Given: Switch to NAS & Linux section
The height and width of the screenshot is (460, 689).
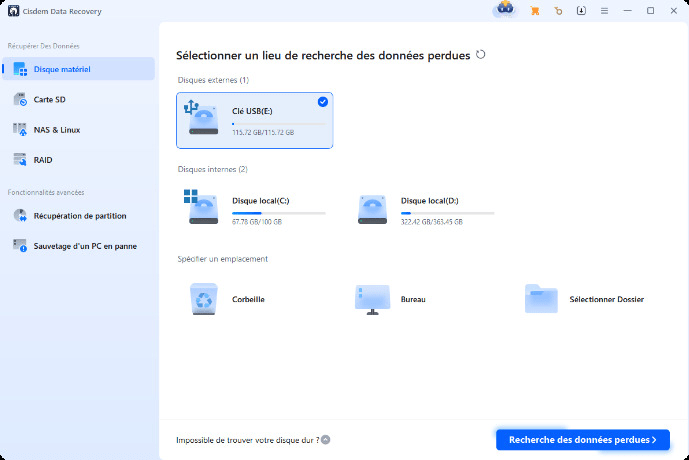Looking at the screenshot, I should 55,129.
